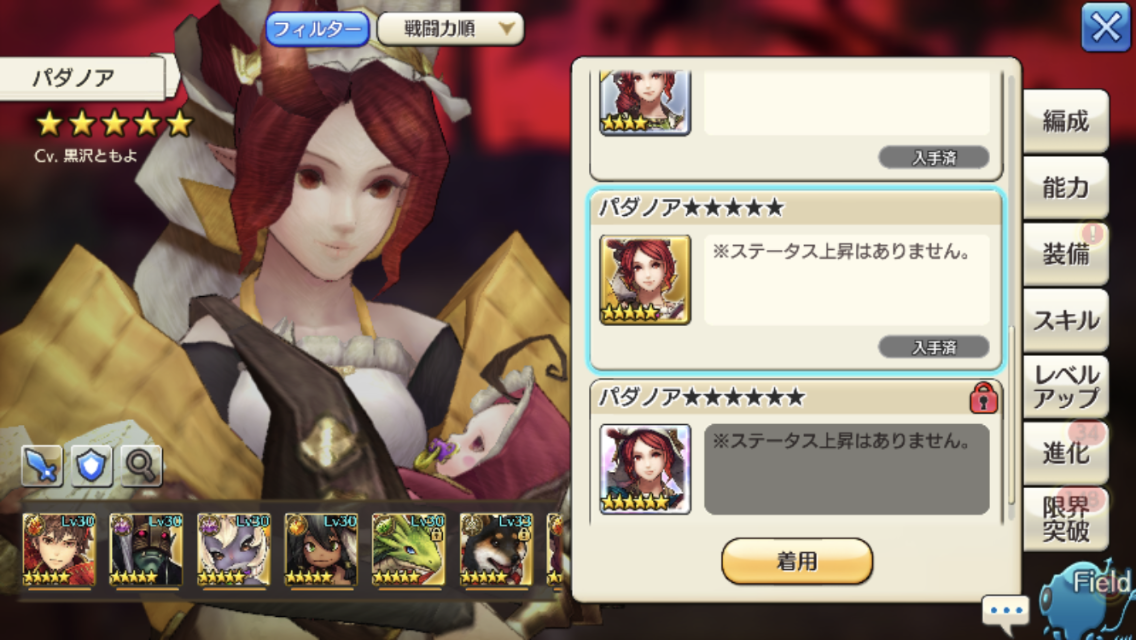Switch to the 編成 tab
This screenshot has height=640, width=1136.
click(x=1065, y=120)
